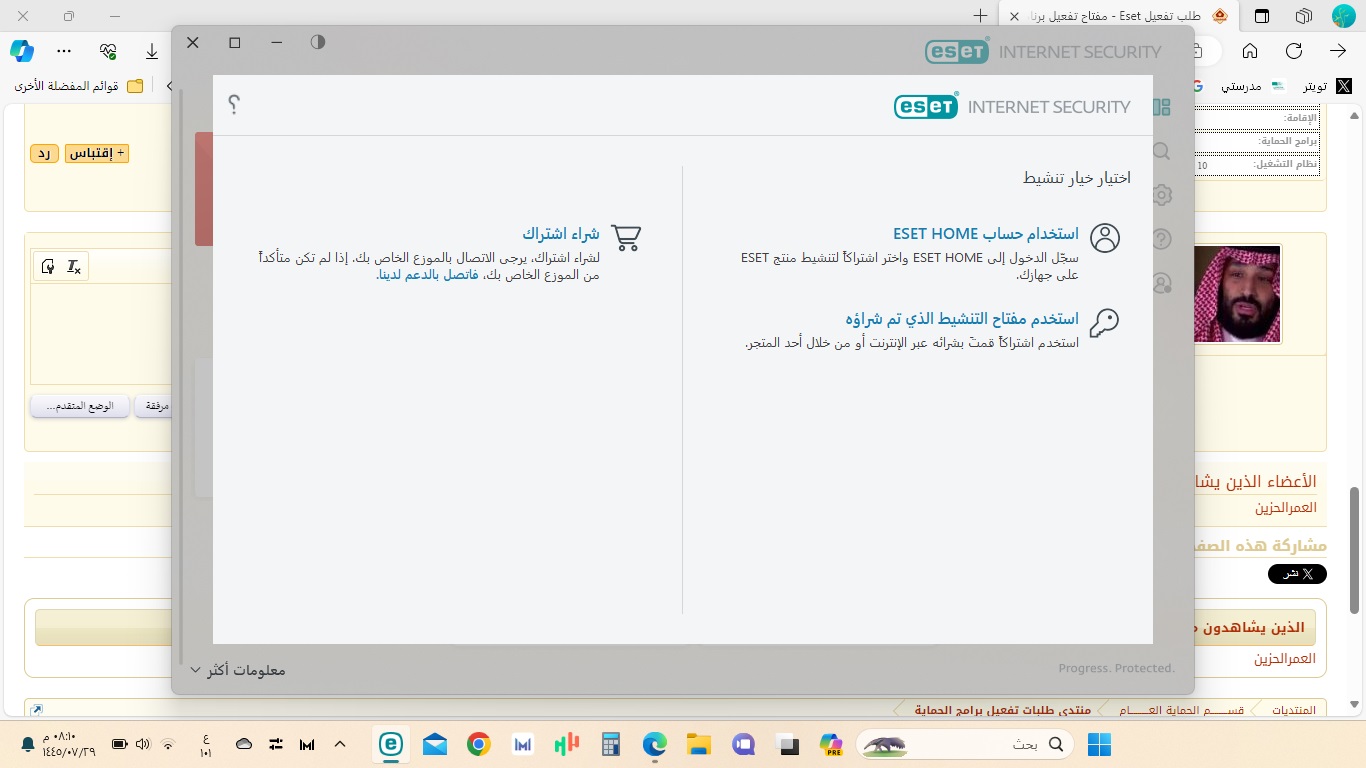Choose 'استخدام حساب ESET HOME' activation option
1366x768 pixels.
(x=986, y=233)
